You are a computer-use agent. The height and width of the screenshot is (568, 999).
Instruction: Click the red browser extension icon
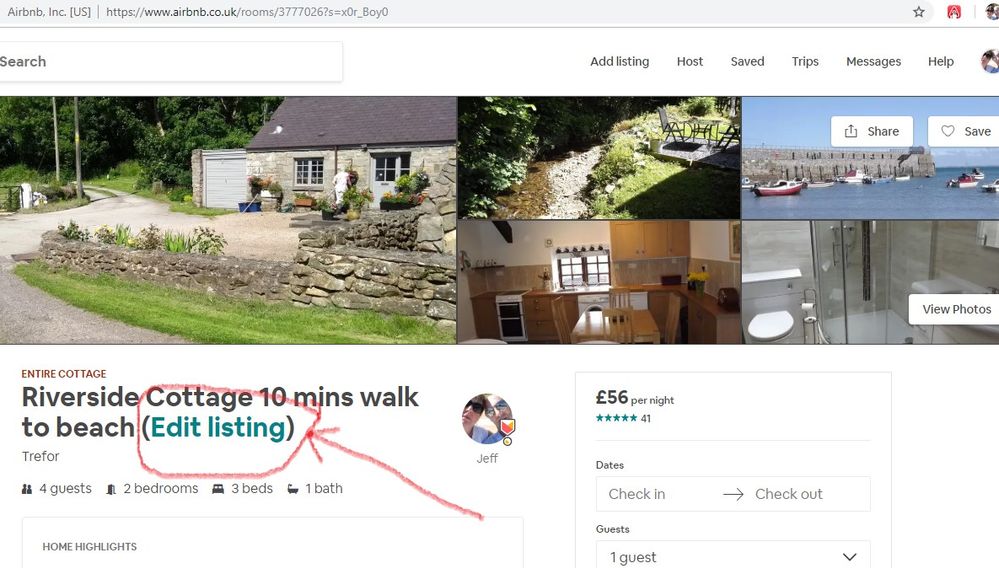(x=955, y=12)
